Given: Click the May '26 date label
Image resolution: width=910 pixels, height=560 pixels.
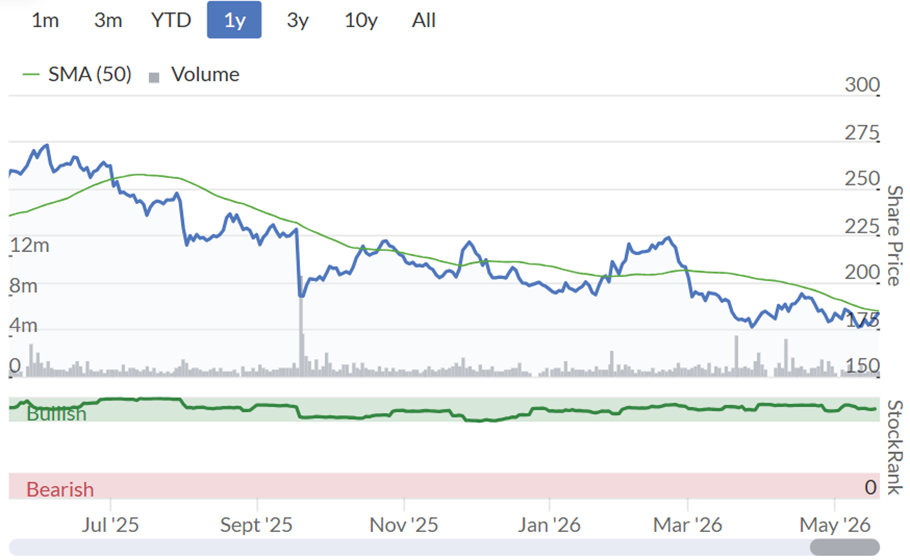Looking at the screenshot, I should click(x=835, y=525).
